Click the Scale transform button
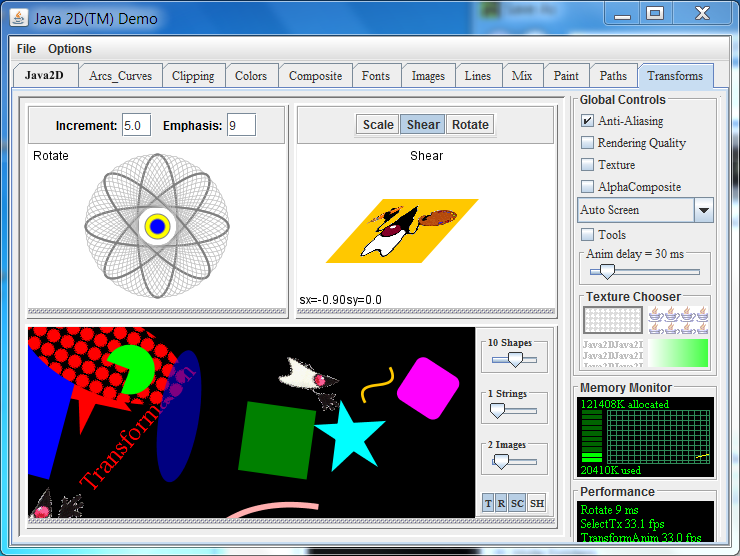This screenshot has width=740, height=556. tap(378, 125)
